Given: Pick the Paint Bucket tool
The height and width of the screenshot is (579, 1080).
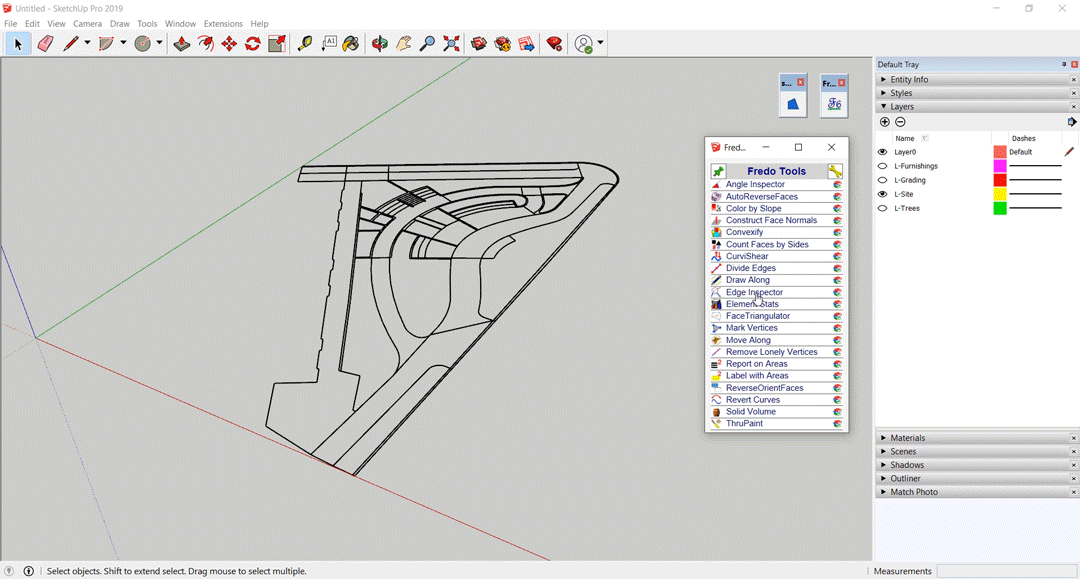Looking at the screenshot, I should tap(351, 44).
